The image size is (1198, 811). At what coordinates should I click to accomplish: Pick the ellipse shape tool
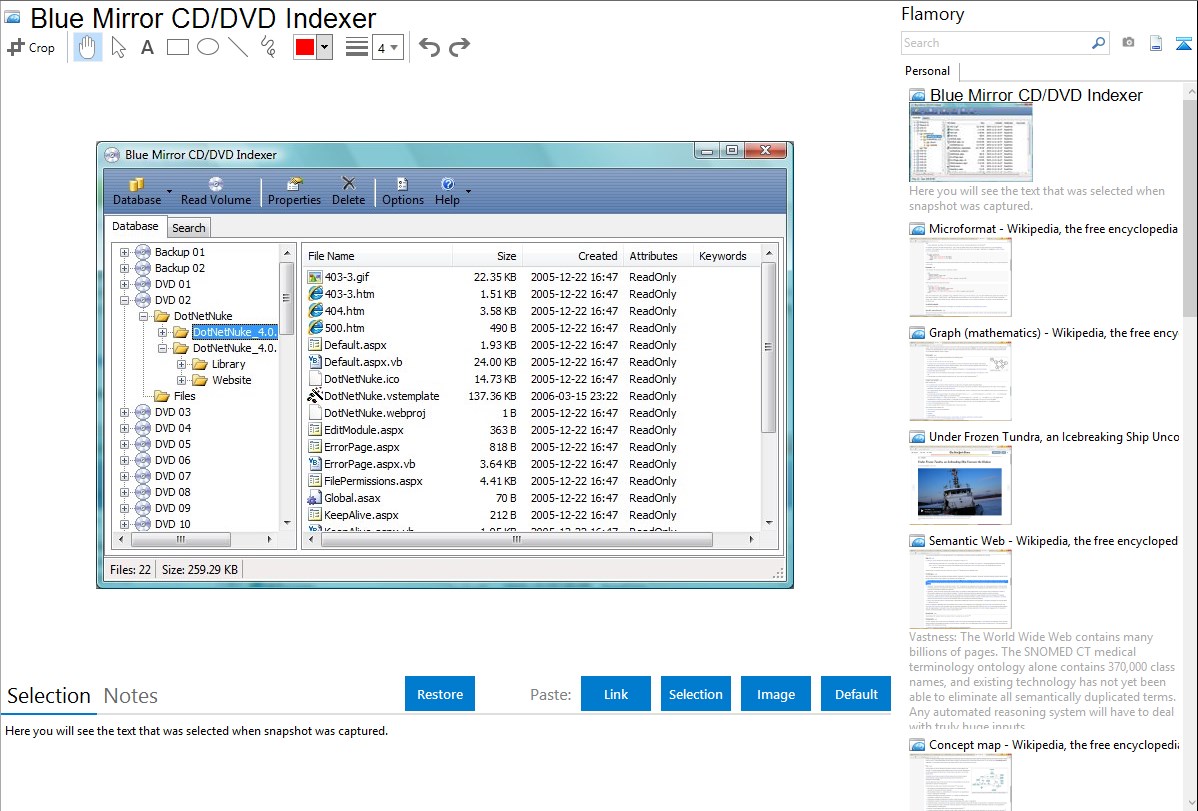(x=208, y=47)
